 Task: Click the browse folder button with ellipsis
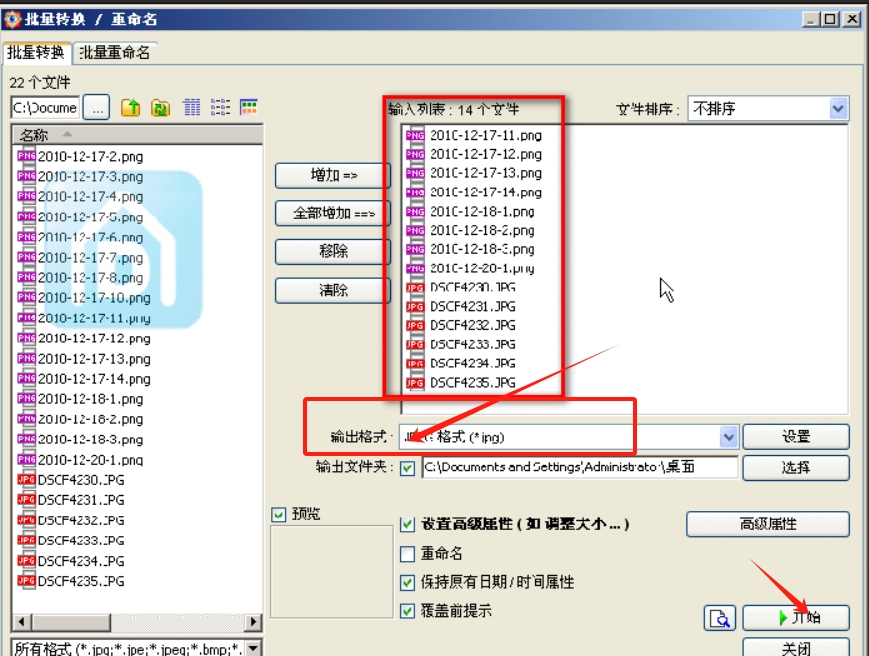click(x=96, y=107)
